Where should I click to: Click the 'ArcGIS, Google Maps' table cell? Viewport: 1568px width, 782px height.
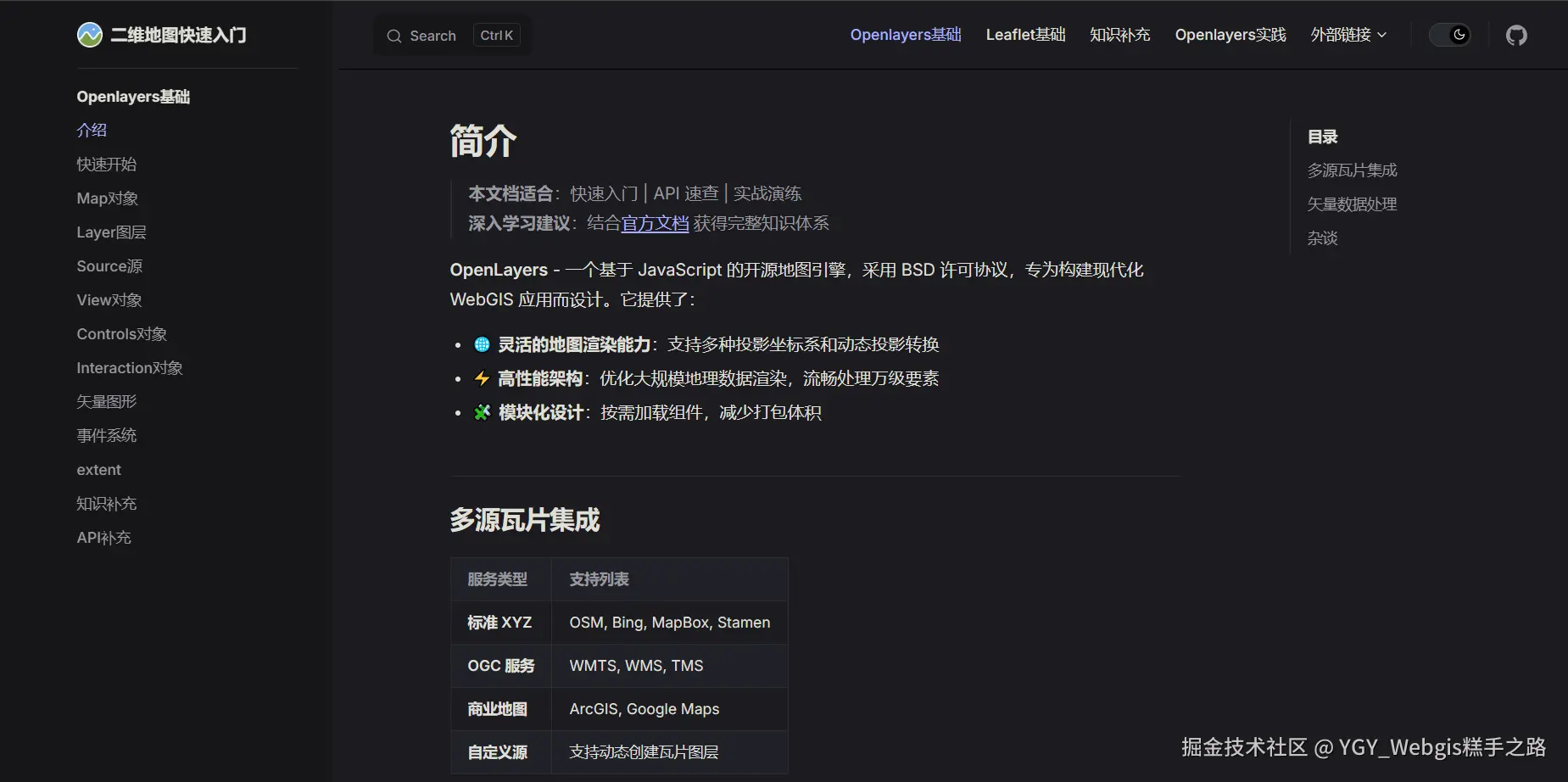tap(670, 709)
